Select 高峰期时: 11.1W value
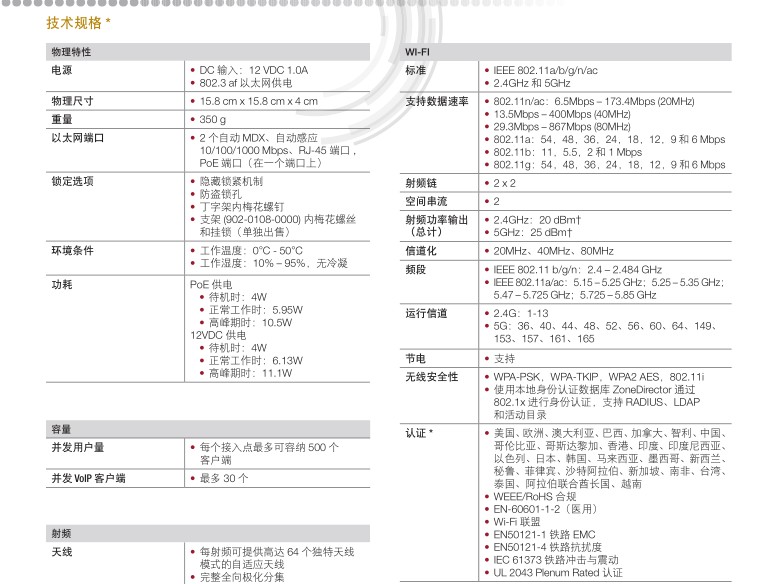 pos(250,373)
